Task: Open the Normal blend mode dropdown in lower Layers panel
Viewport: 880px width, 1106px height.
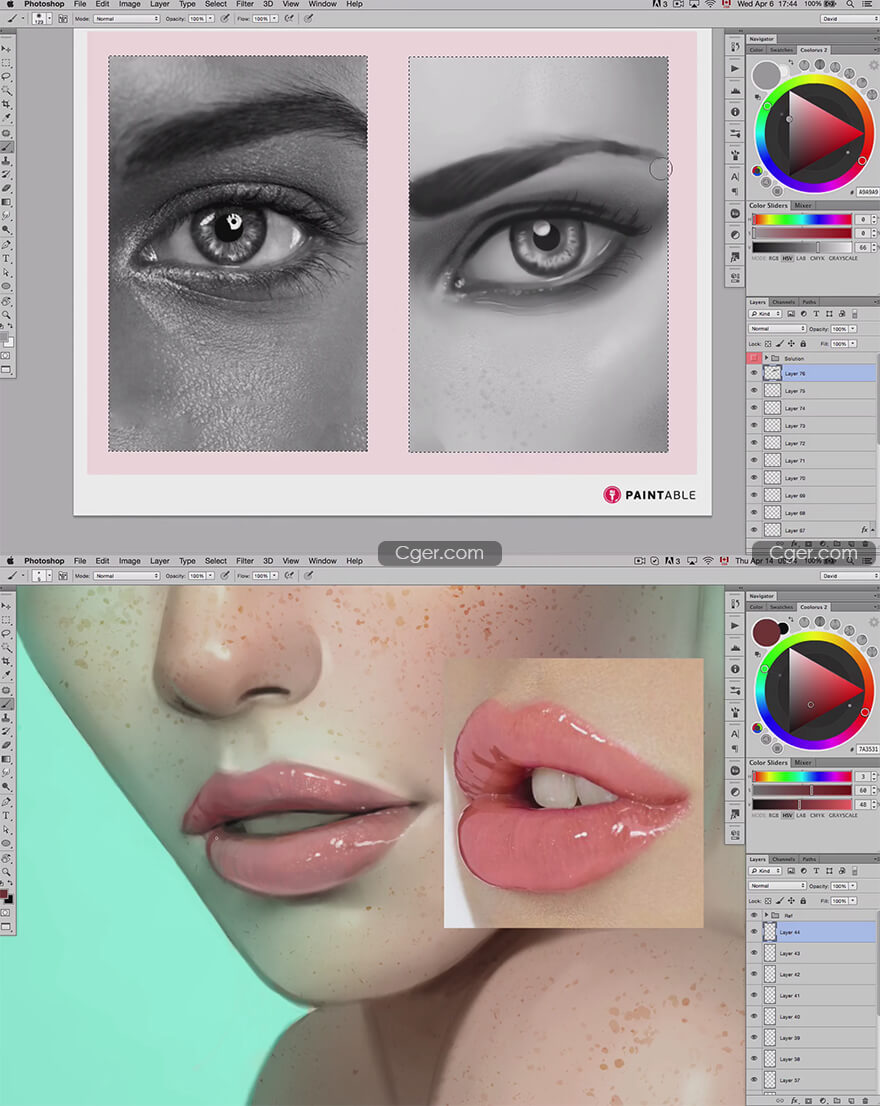Action: (x=777, y=886)
